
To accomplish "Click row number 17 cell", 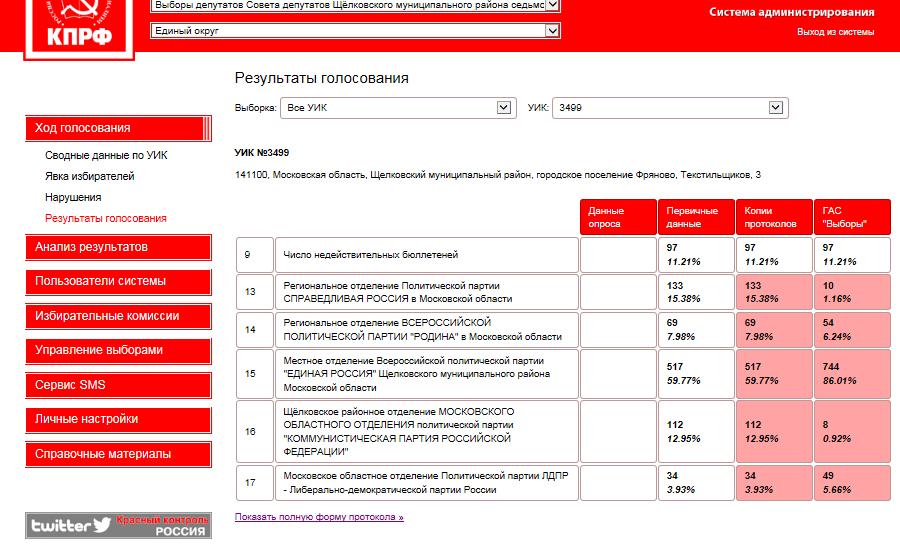I will (x=255, y=483).
